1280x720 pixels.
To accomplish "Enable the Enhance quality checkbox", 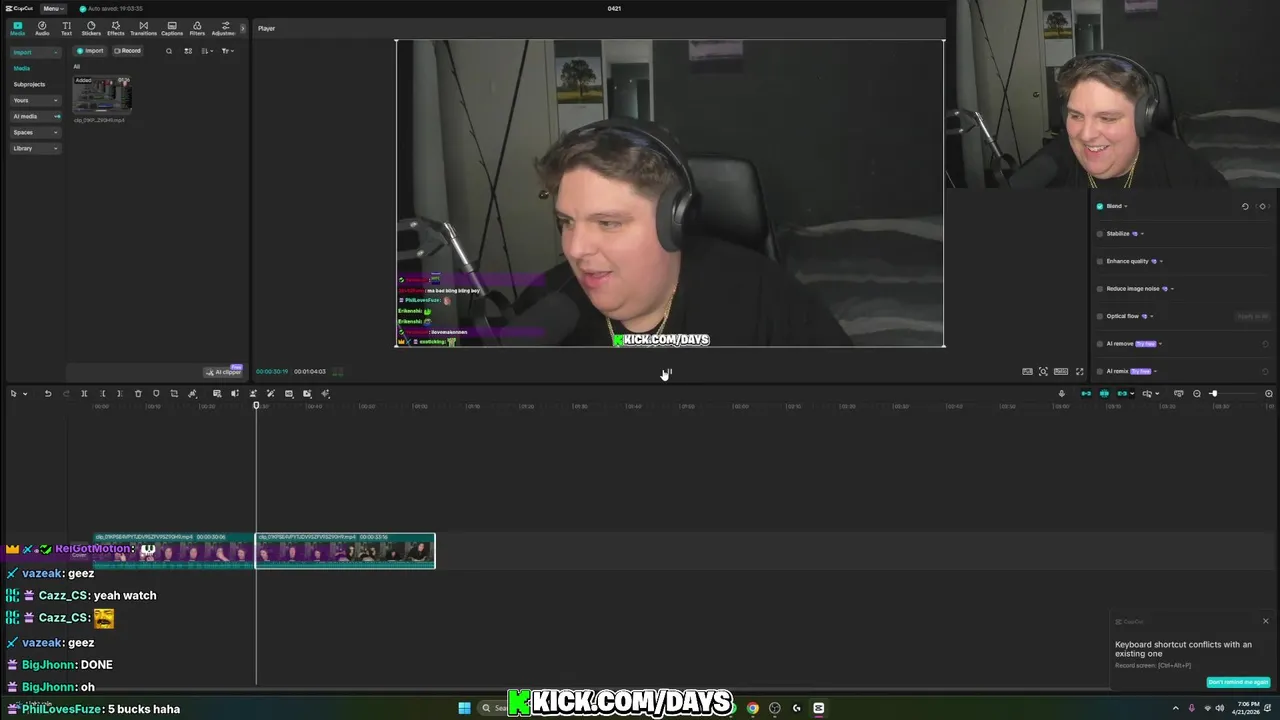I will pos(1100,261).
